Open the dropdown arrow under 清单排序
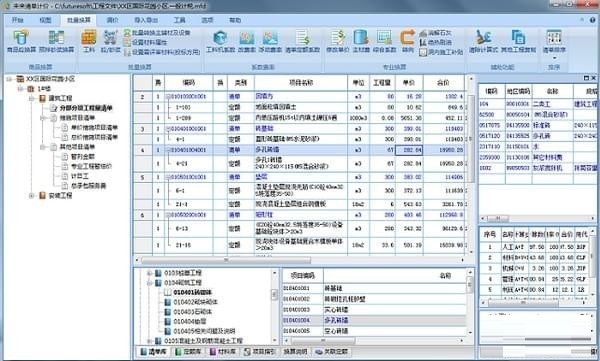This screenshot has width=600, height=361. [x=554, y=58]
